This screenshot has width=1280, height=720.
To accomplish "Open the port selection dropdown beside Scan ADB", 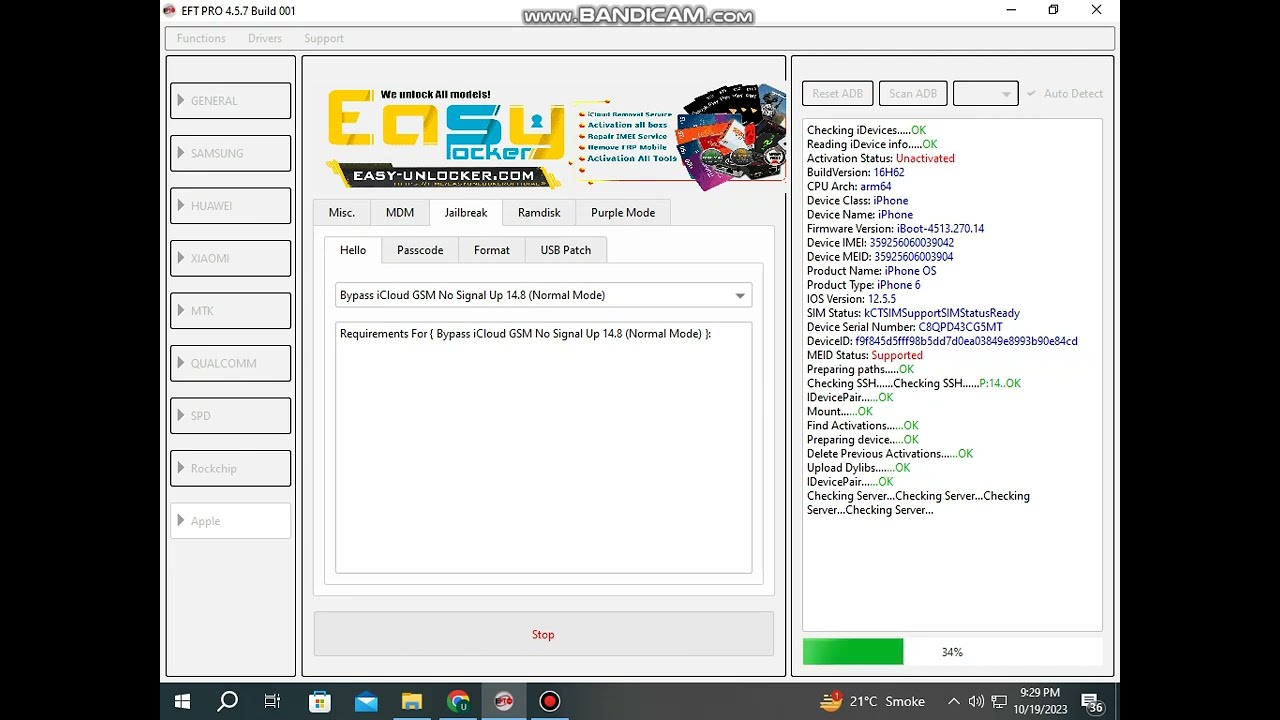I will (x=986, y=93).
